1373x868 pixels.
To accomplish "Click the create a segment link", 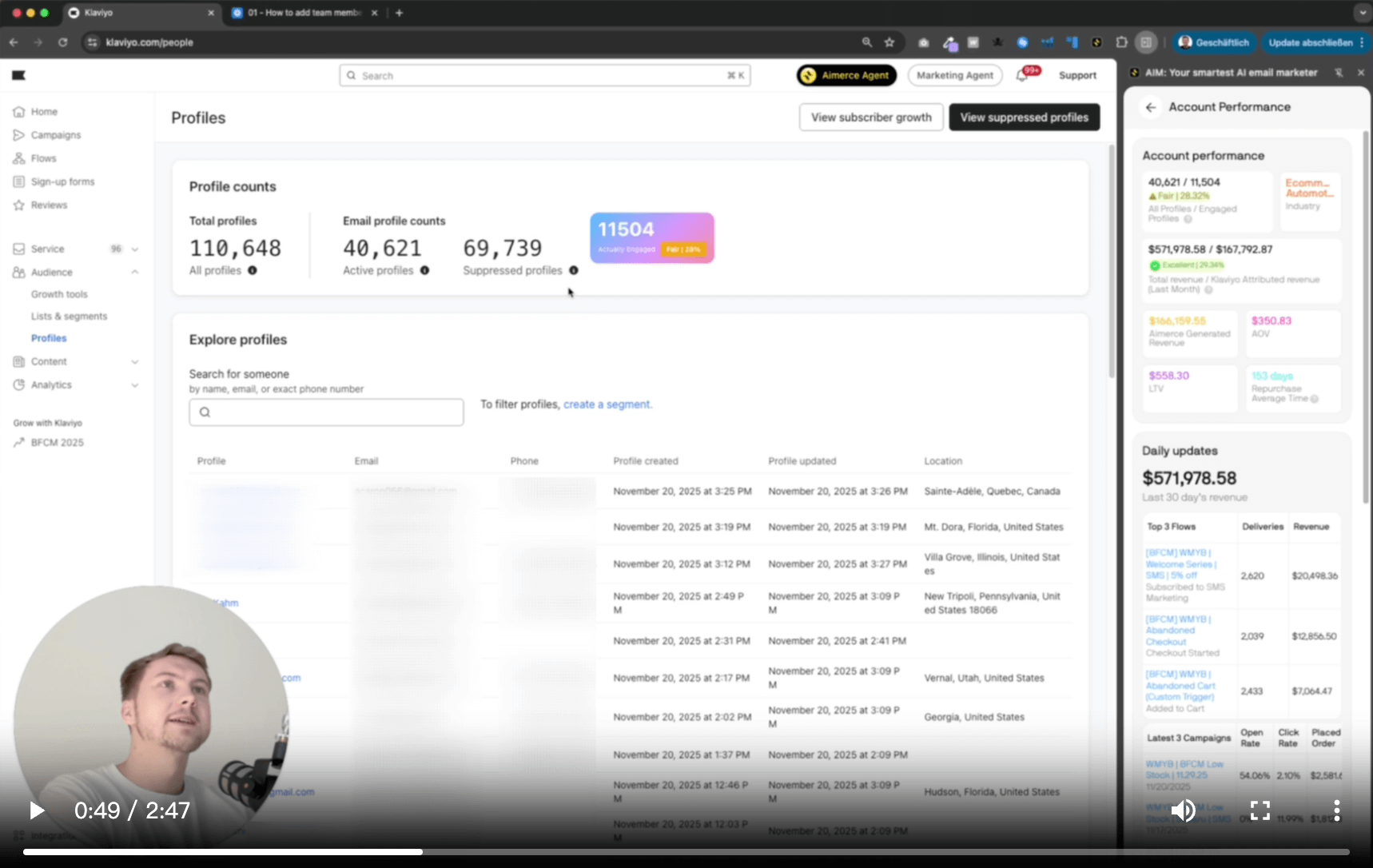I will [x=607, y=404].
